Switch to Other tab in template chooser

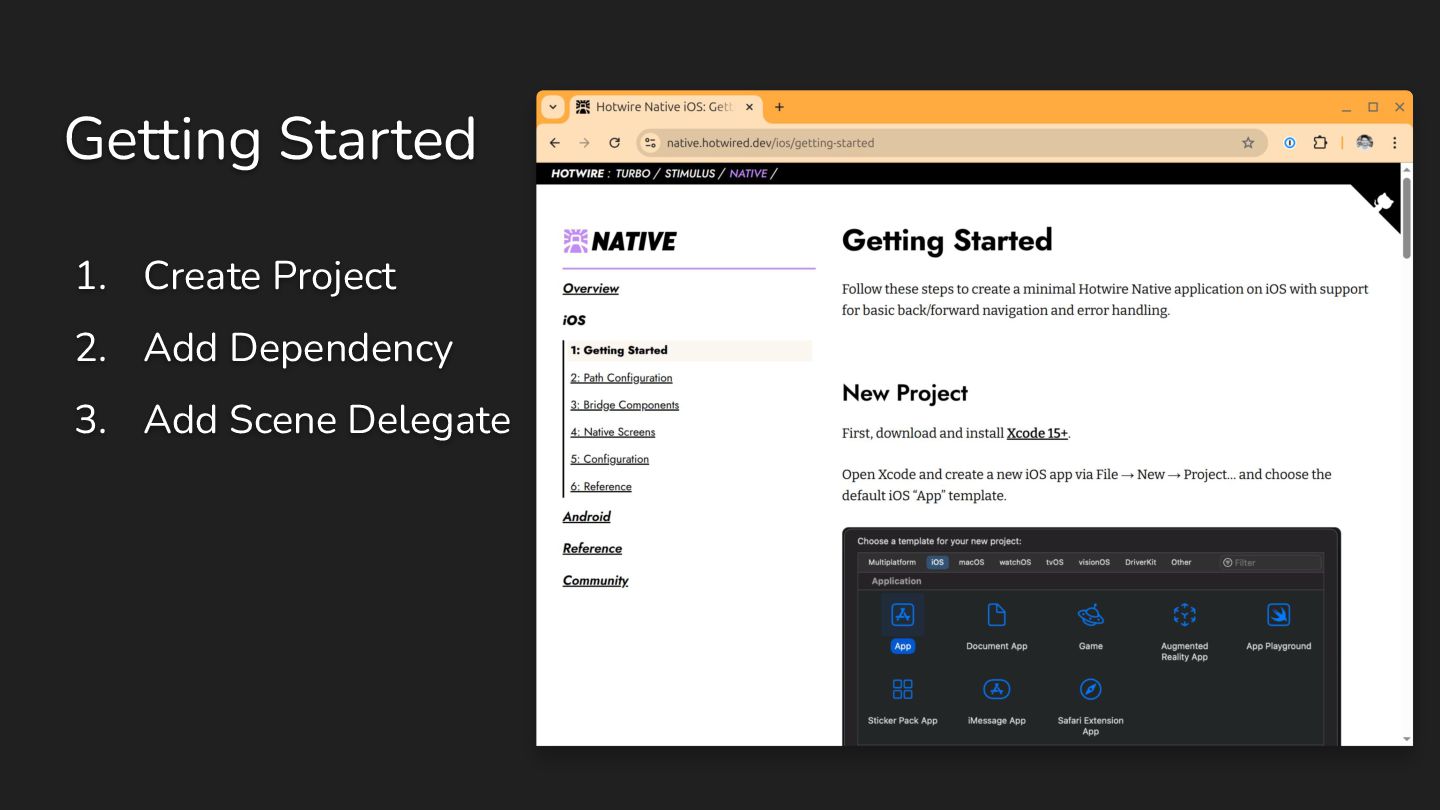1181,562
